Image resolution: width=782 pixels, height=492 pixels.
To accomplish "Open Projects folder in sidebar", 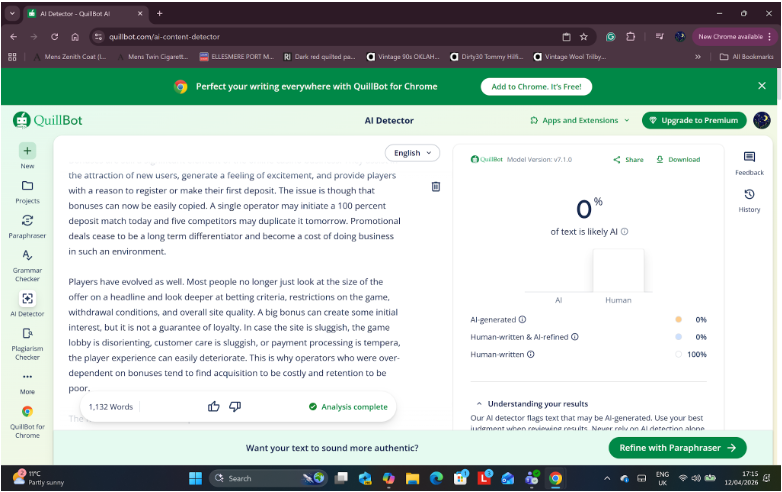I will [x=27, y=186].
